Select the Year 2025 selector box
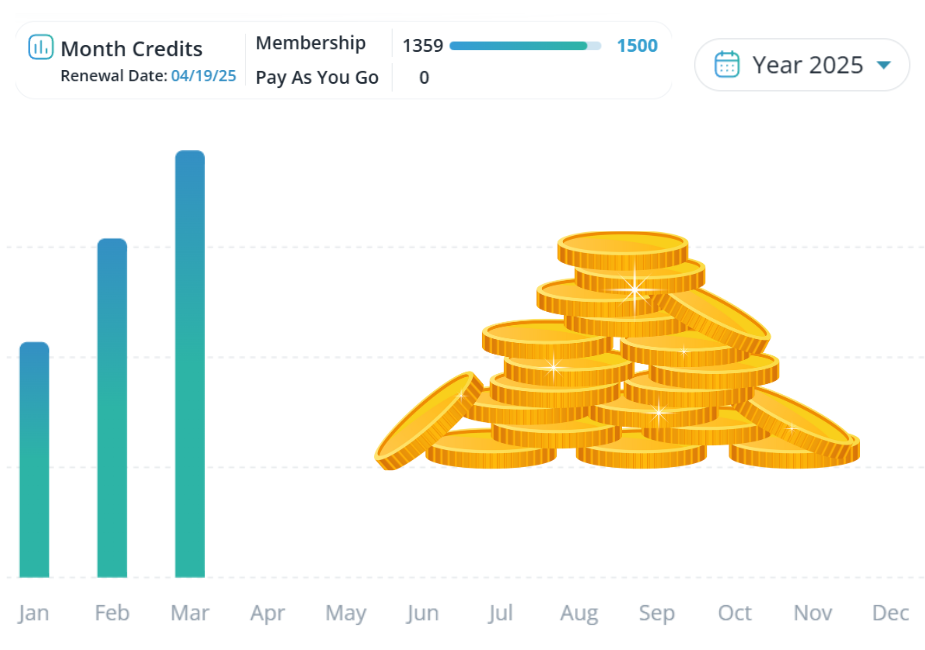 (x=802, y=65)
